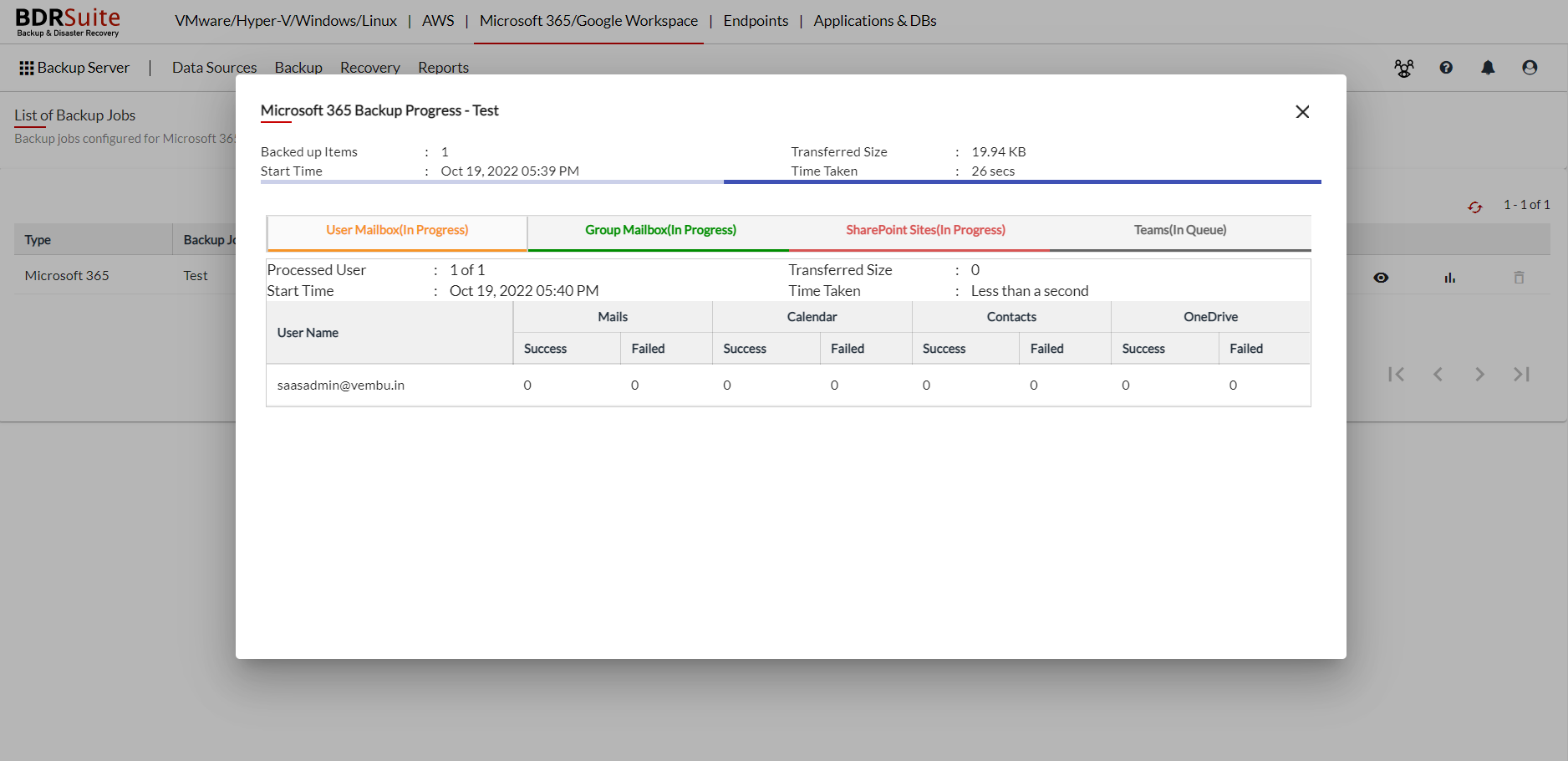
Task: Click the 19.94 KB transferred size value
Action: point(999,152)
